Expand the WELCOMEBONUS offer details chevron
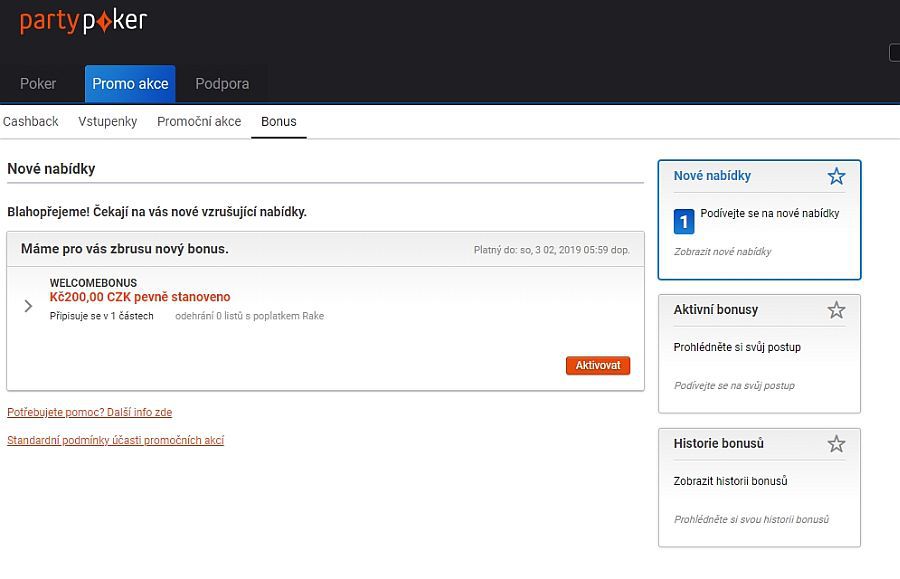This screenshot has height=579, width=900. pos(29,306)
